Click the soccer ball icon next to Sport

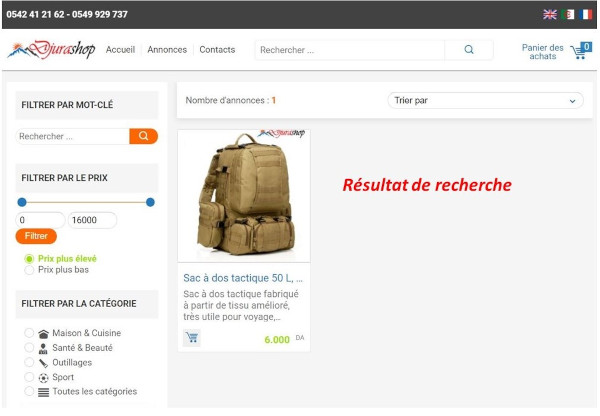pyautogui.click(x=44, y=378)
